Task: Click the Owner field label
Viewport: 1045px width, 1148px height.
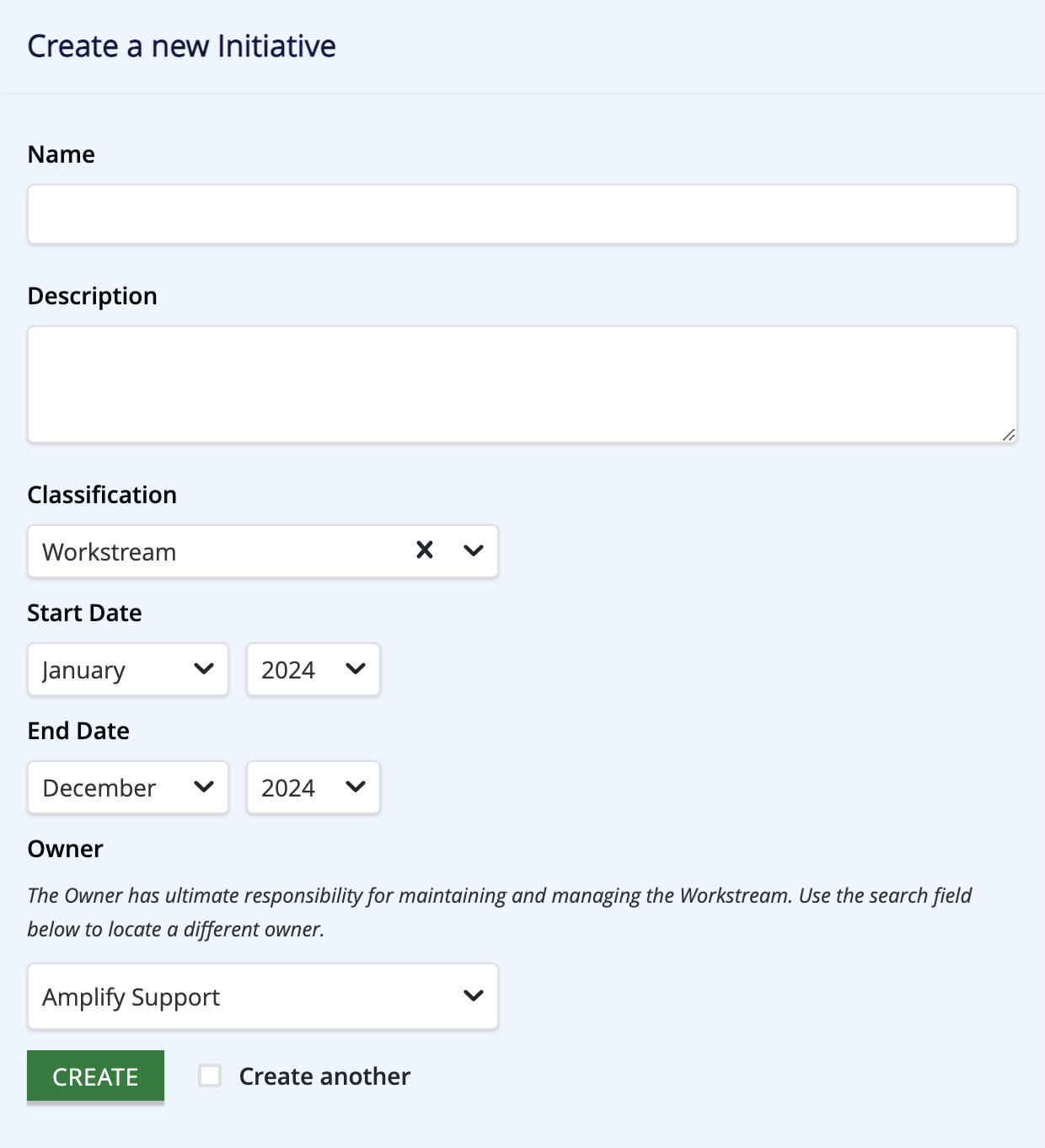Action: coord(65,849)
